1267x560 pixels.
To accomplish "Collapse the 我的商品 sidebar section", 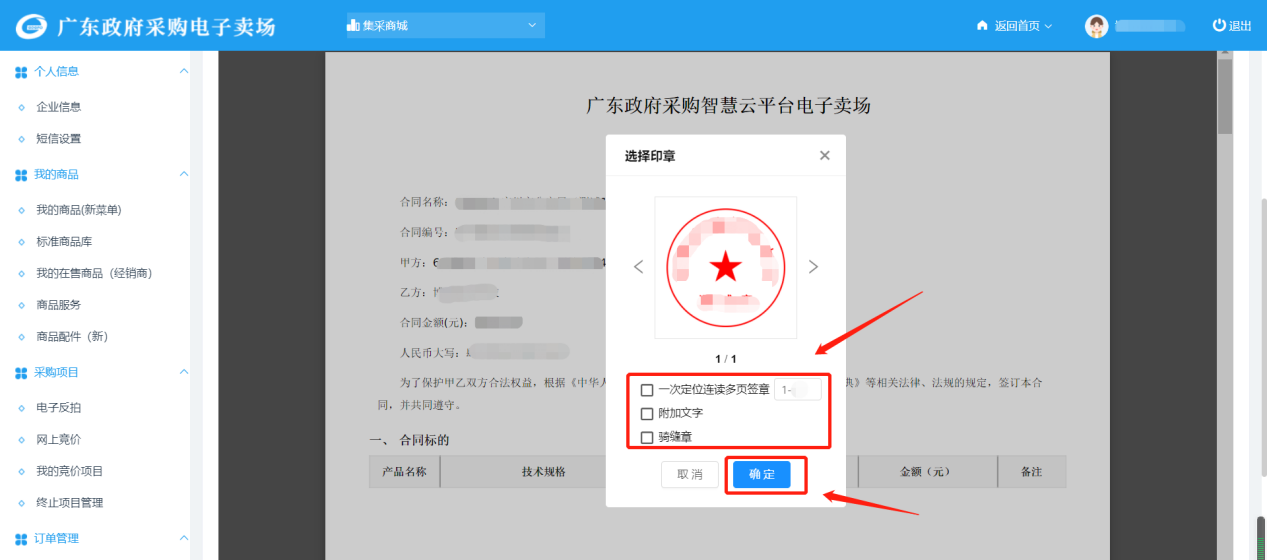I will coord(183,174).
